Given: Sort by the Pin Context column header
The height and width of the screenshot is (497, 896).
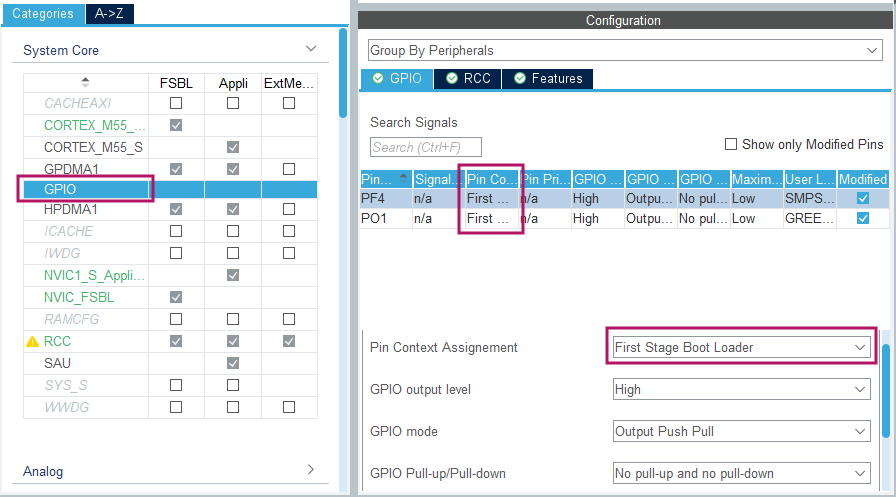Looking at the screenshot, I should coord(491,179).
